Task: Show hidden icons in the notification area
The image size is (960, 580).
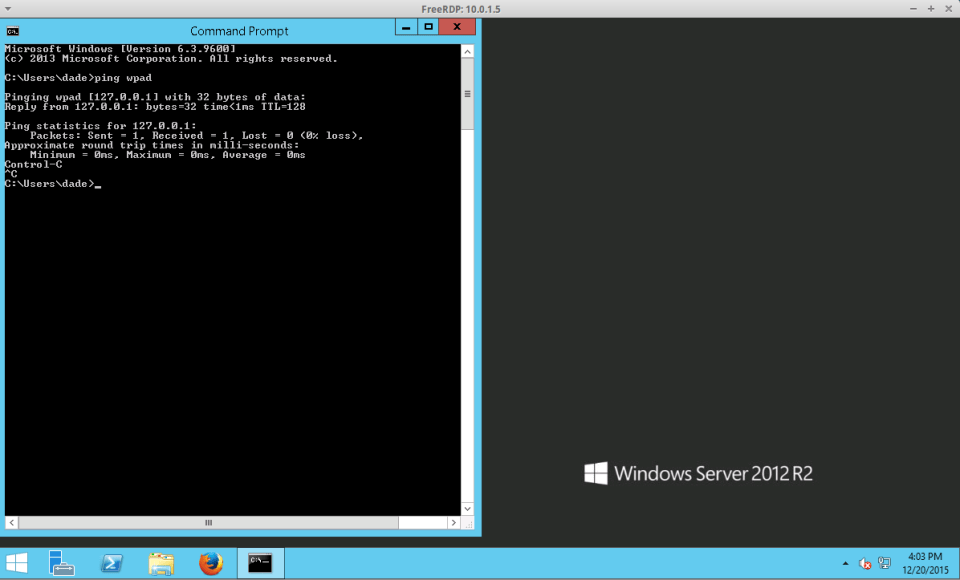Action: 845,563
